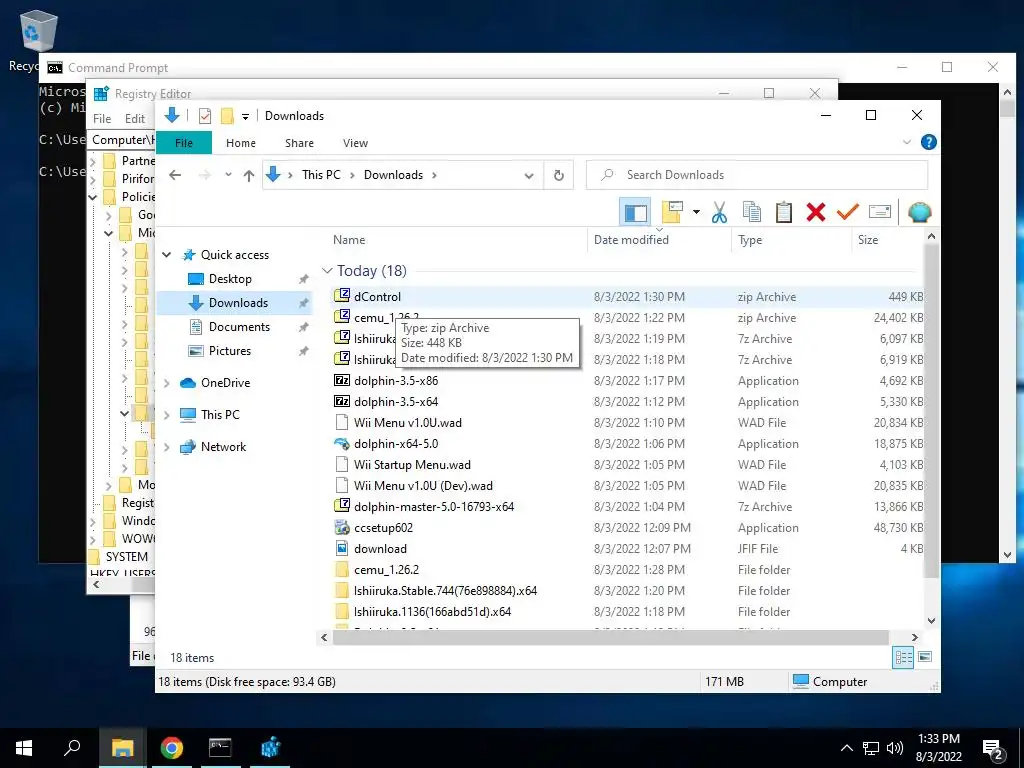
Task: Toggle the navigation pane toolbar button
Action: tap(635, 212)
